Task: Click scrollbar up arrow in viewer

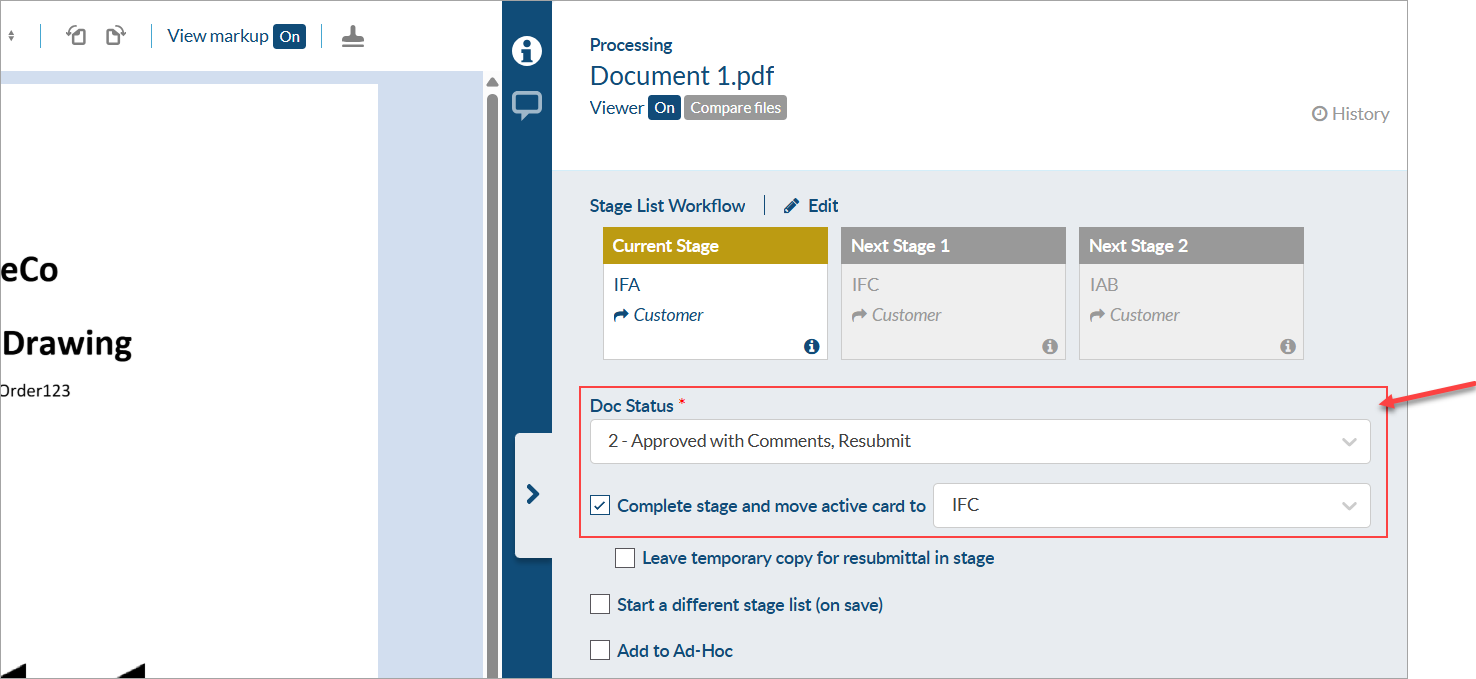Action: click(x=491, y=82)
